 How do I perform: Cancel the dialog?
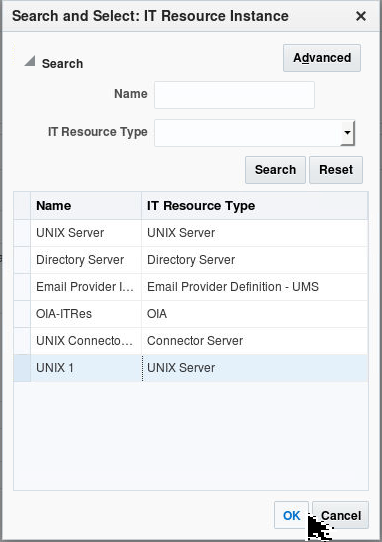[341, 515]
